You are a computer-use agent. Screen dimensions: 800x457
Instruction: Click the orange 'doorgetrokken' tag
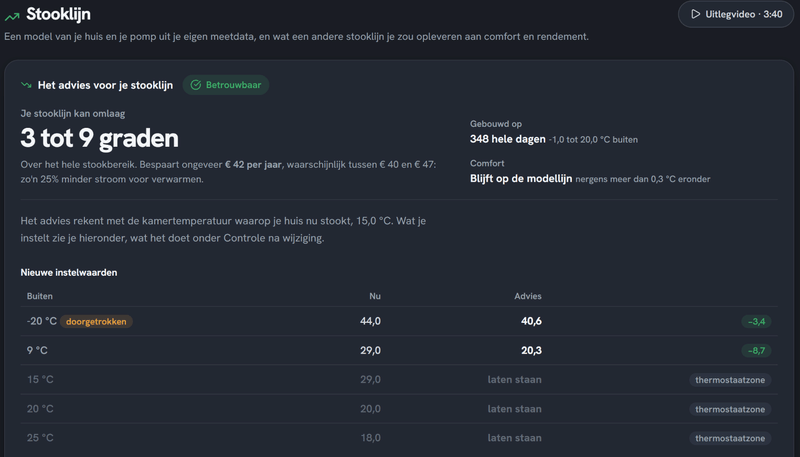(x=96, y=321)
